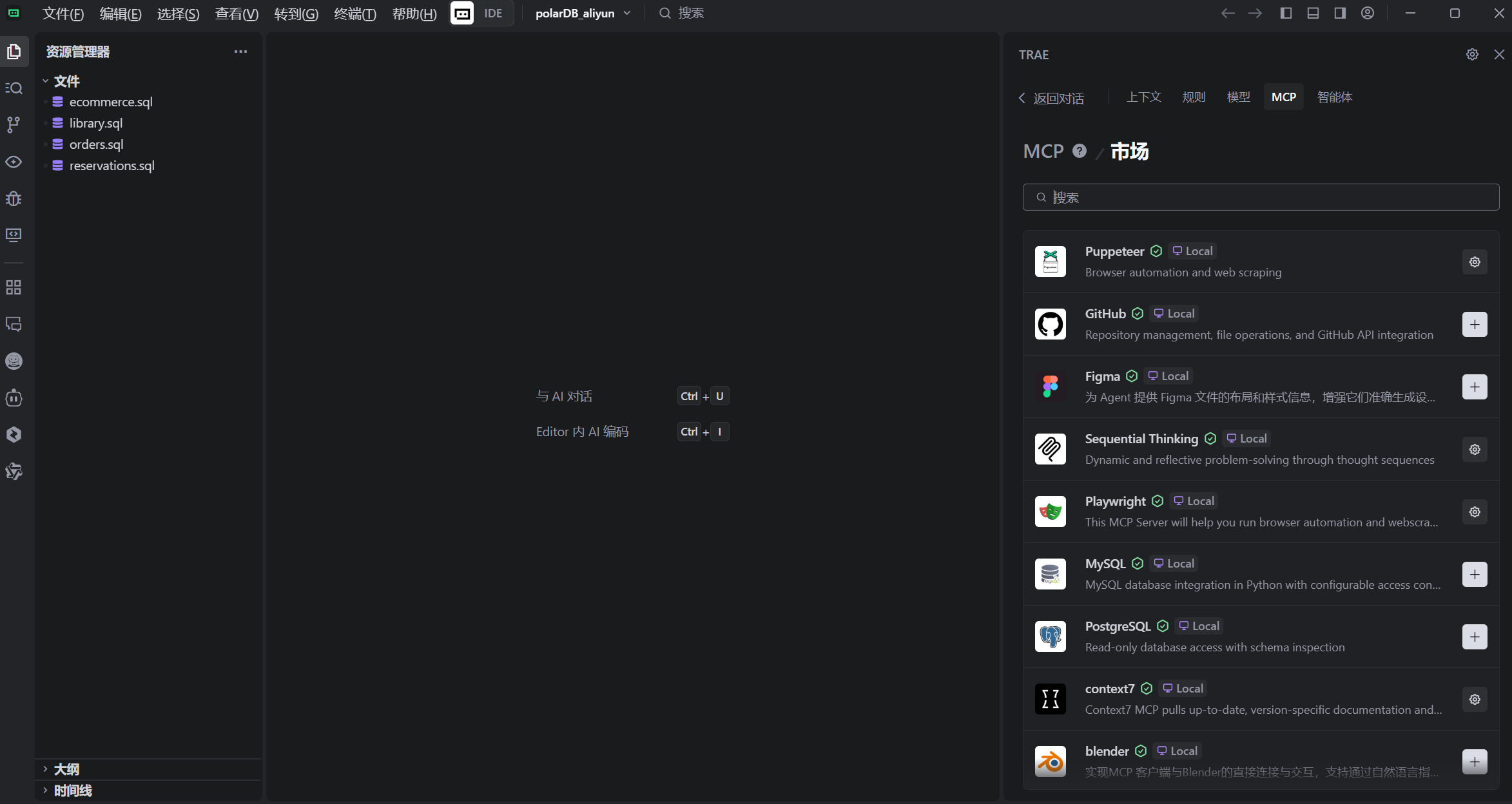
Task: Toggle the right side panel layout icon
Action: [1340, 13]
